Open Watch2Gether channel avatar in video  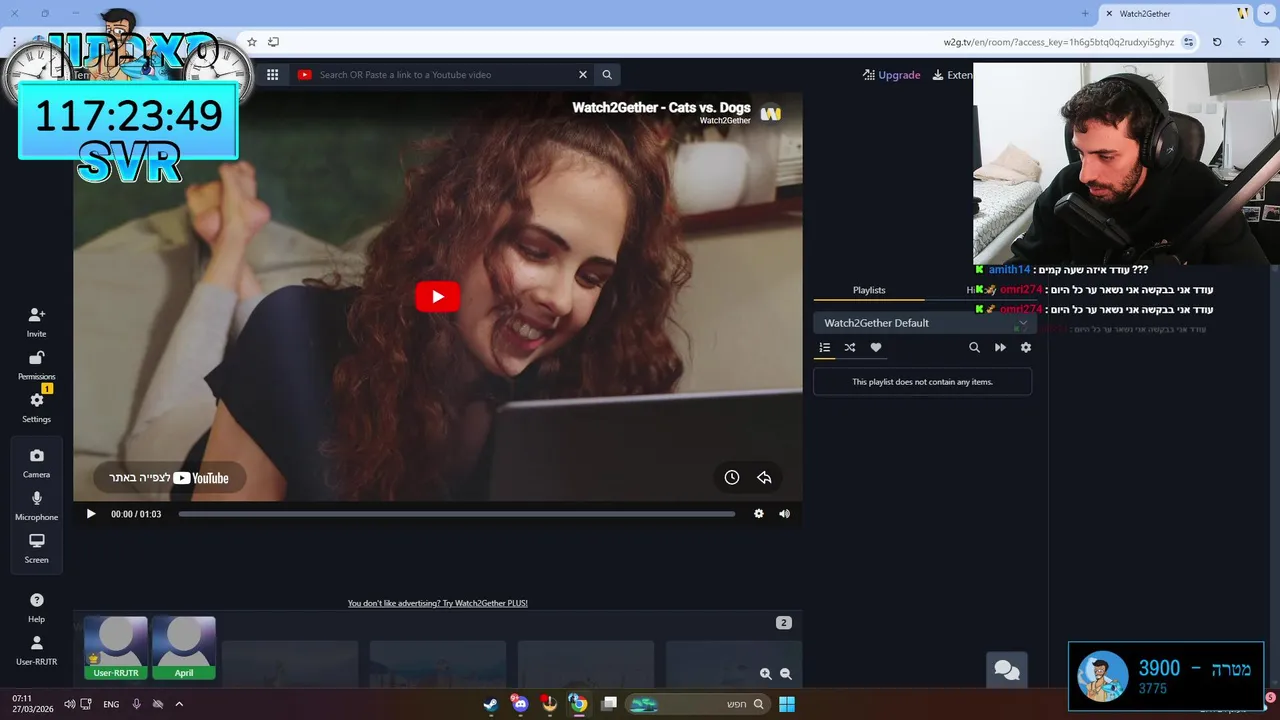(770, 113)
